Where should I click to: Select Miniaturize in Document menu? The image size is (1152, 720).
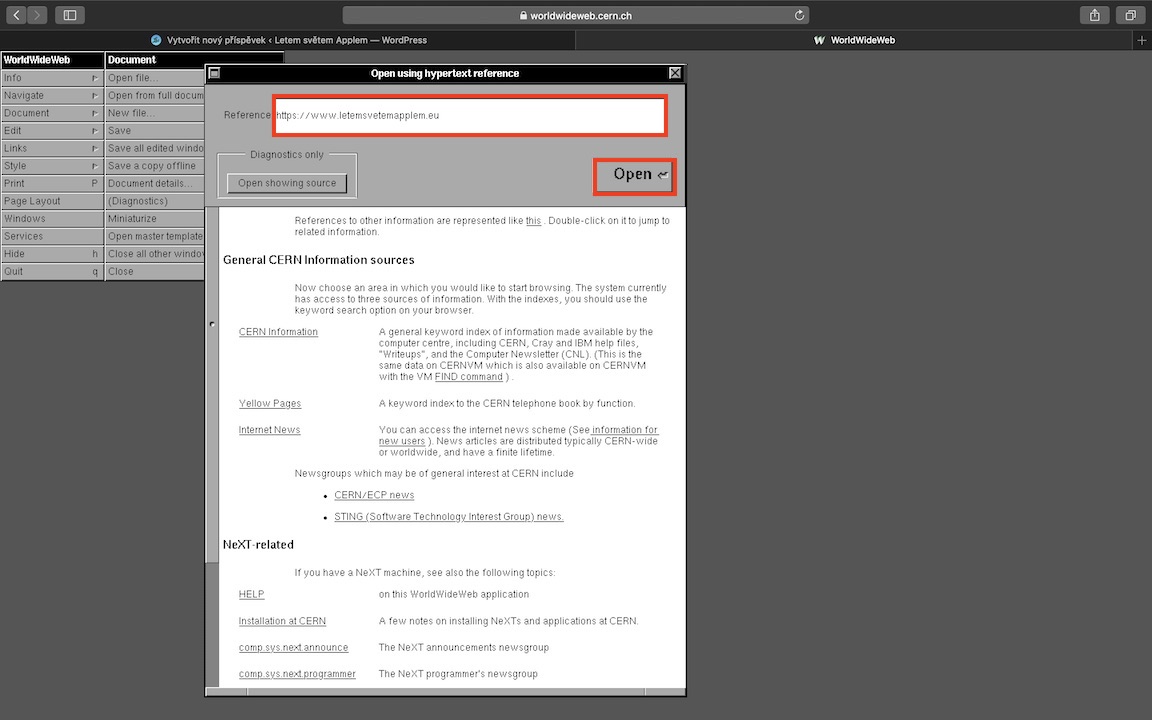point(155,219)
